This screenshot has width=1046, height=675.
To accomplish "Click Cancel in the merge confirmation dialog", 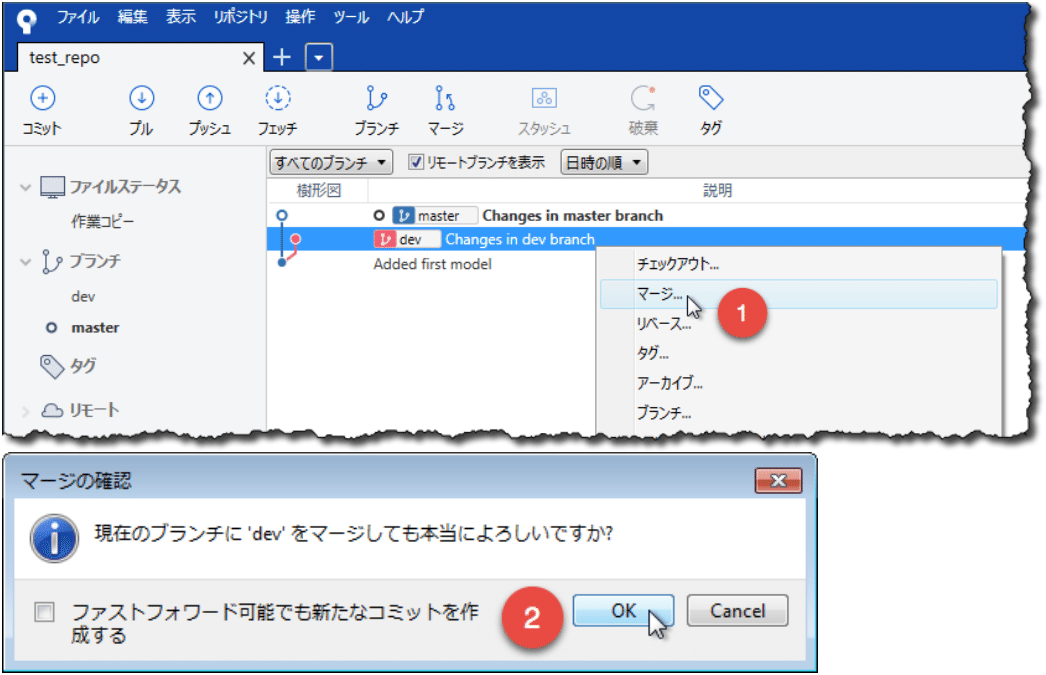I will click(x=737, y=611).
